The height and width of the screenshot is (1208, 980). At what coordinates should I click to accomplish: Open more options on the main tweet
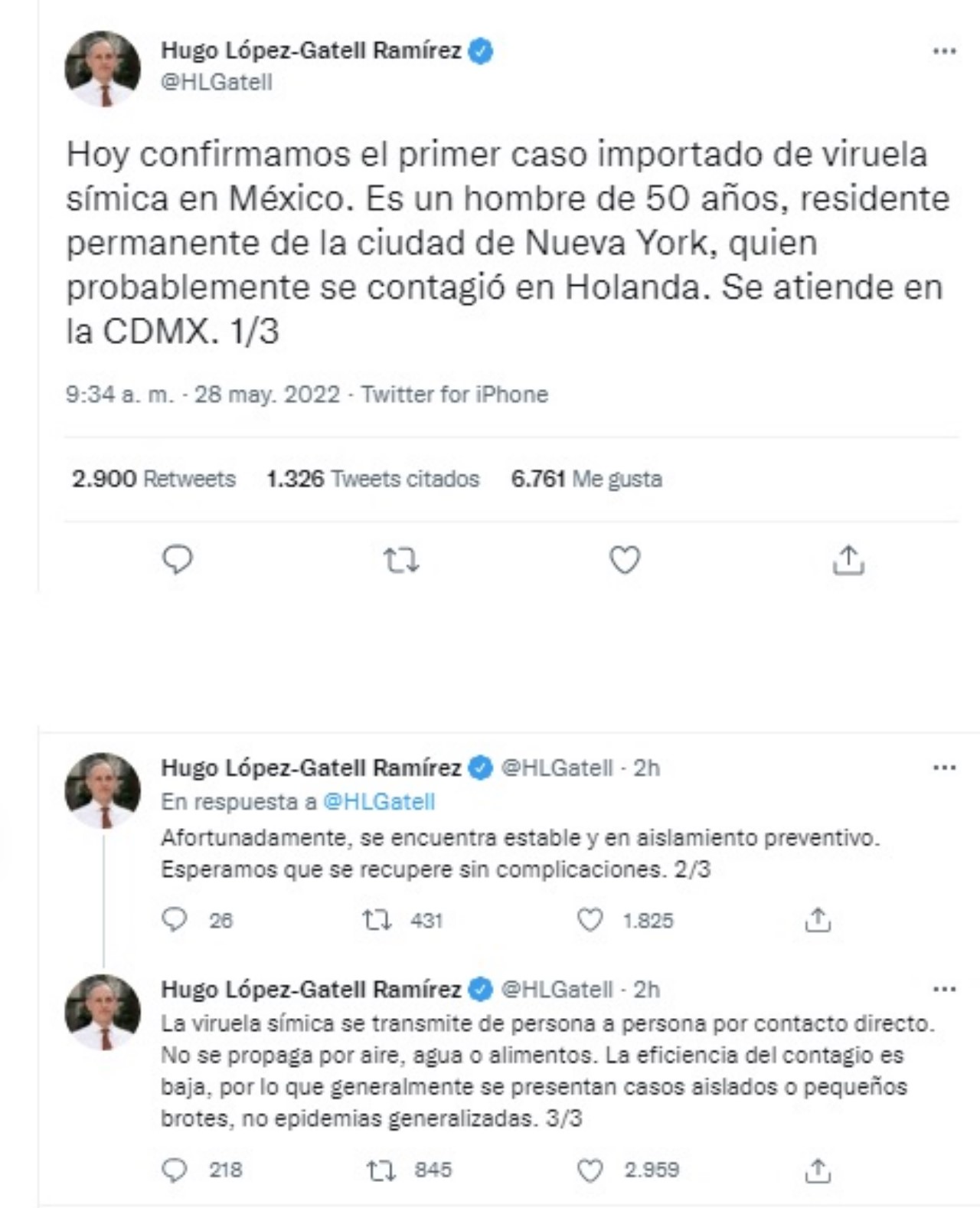tap(944, 51)
